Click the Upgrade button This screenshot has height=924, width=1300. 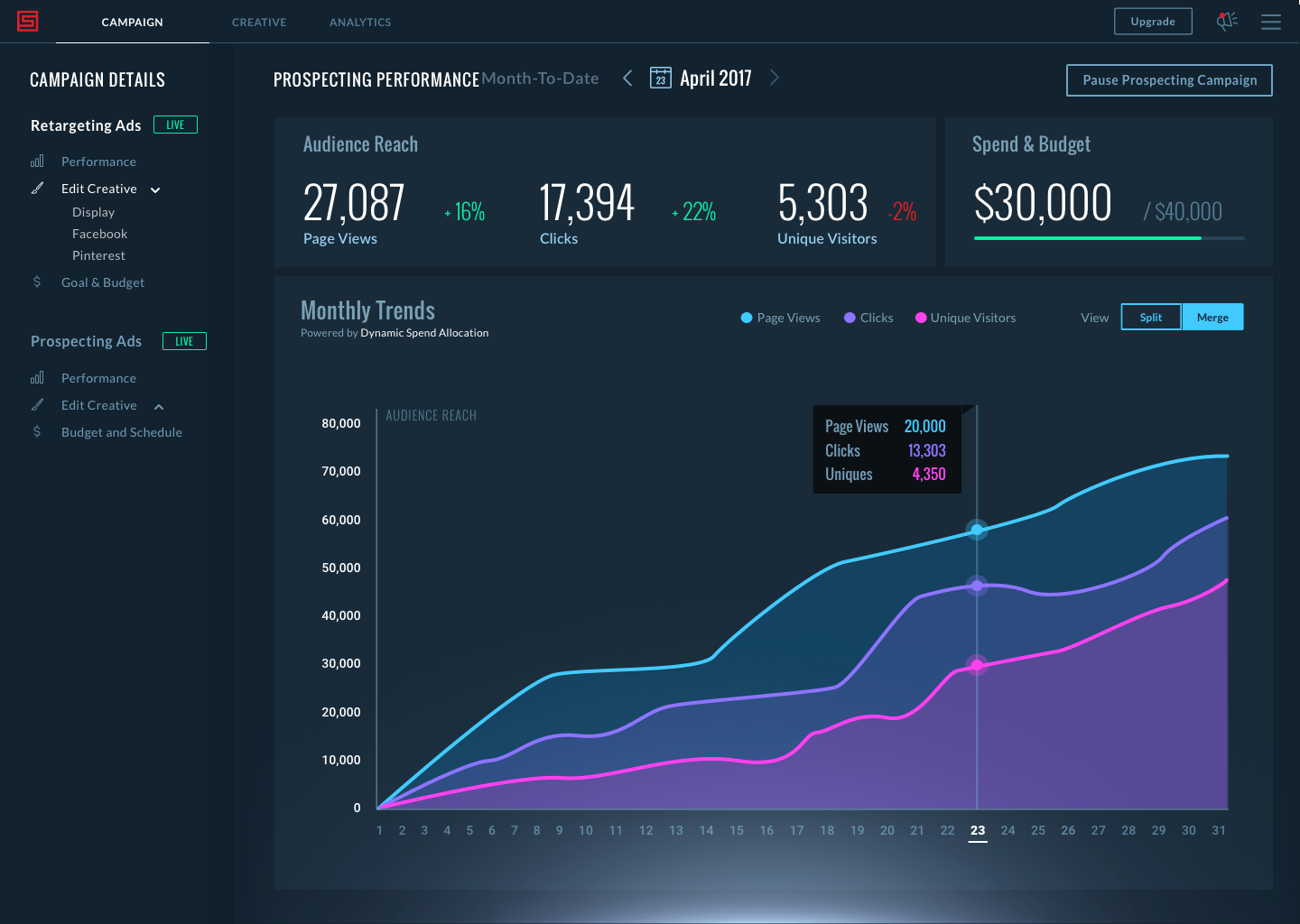(1153, 21)
